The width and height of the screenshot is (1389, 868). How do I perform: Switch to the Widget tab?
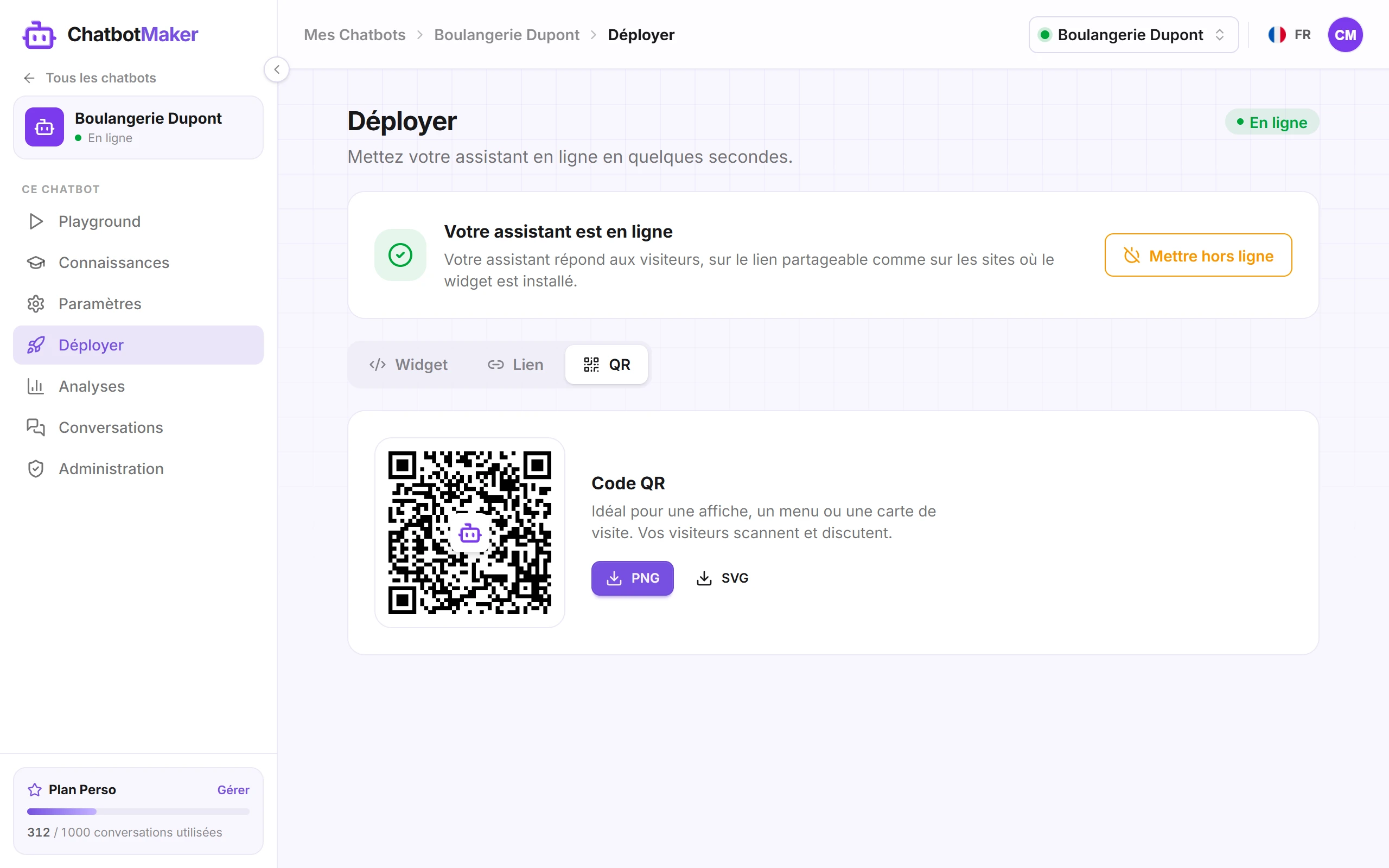[x=409, y=365]
